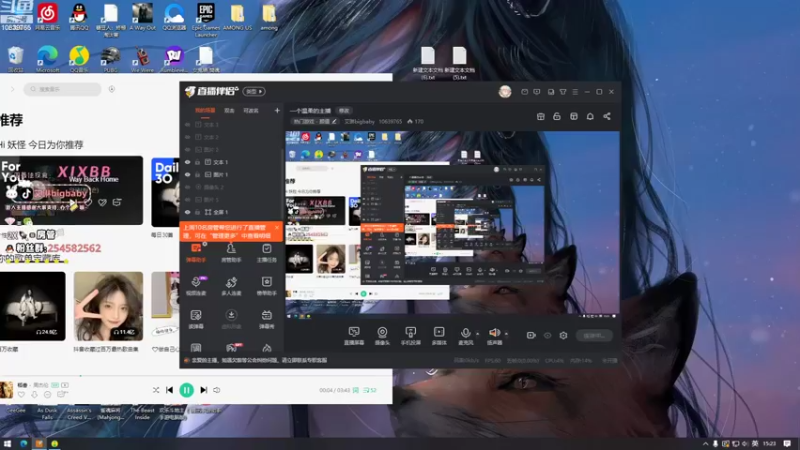Toggle visibility of 文本 1 source
This screenshot has width=800, height=450.
pos(187,162)
